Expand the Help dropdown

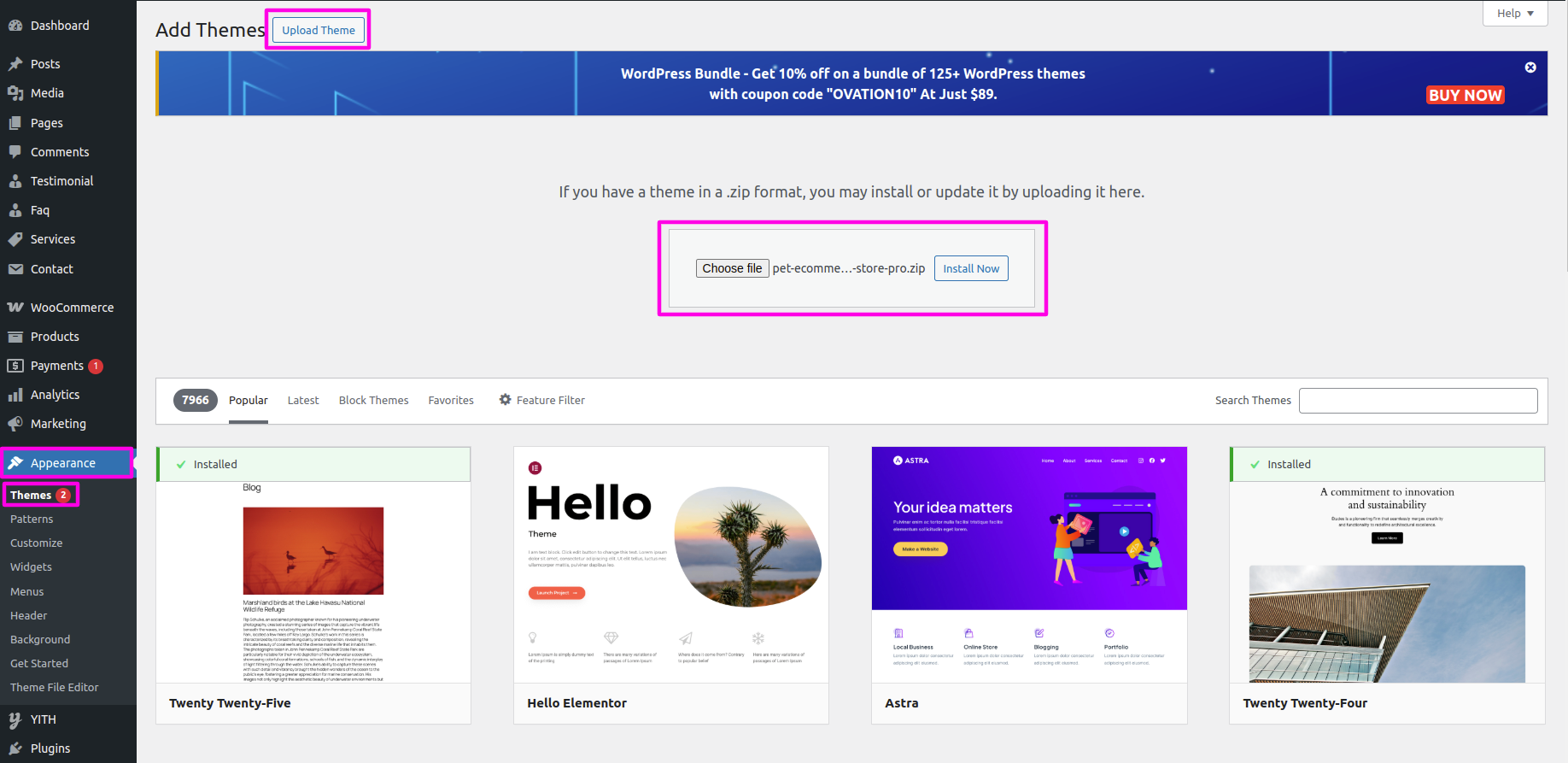tap(1515, 14)
